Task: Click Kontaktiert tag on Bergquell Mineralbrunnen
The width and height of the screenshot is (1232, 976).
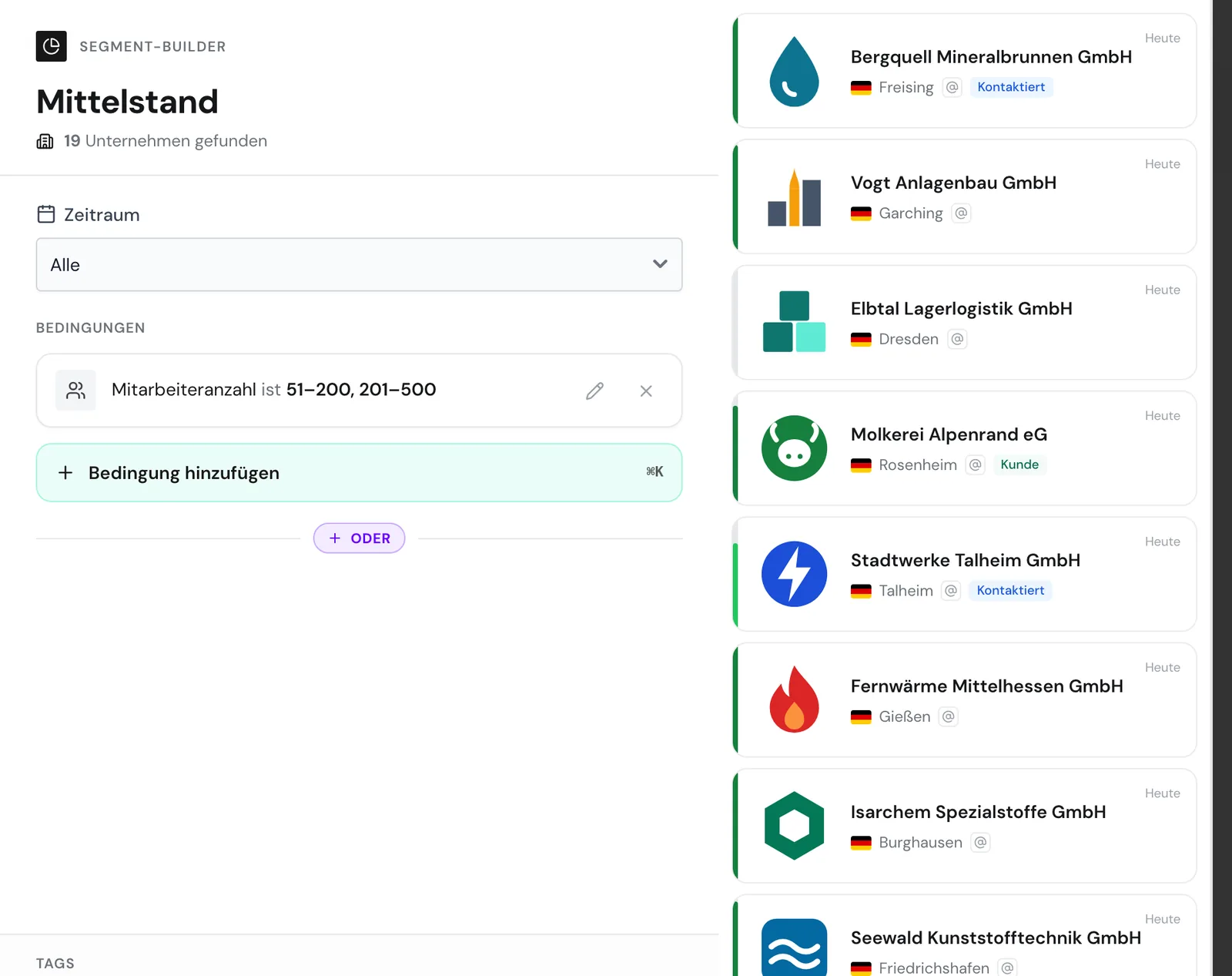Action: pyautogui.click(x=1011, y=87)
